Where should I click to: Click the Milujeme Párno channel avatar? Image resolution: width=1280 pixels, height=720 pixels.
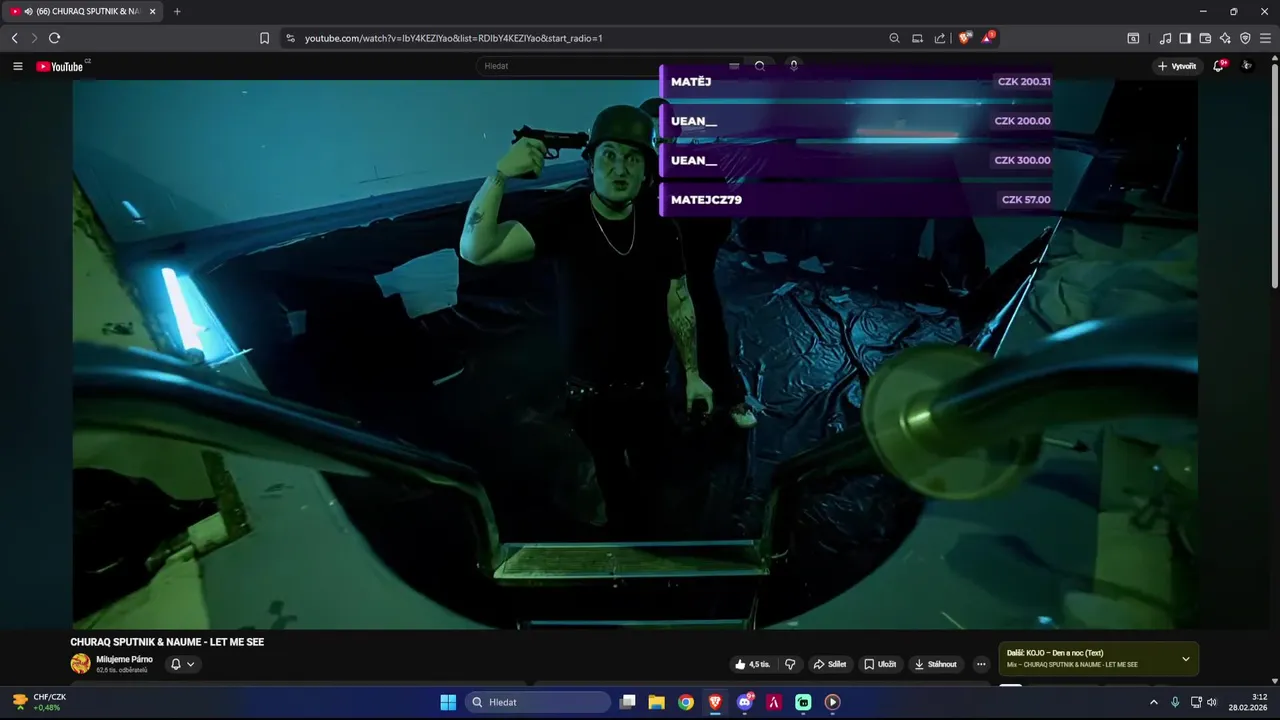[80, 664]
